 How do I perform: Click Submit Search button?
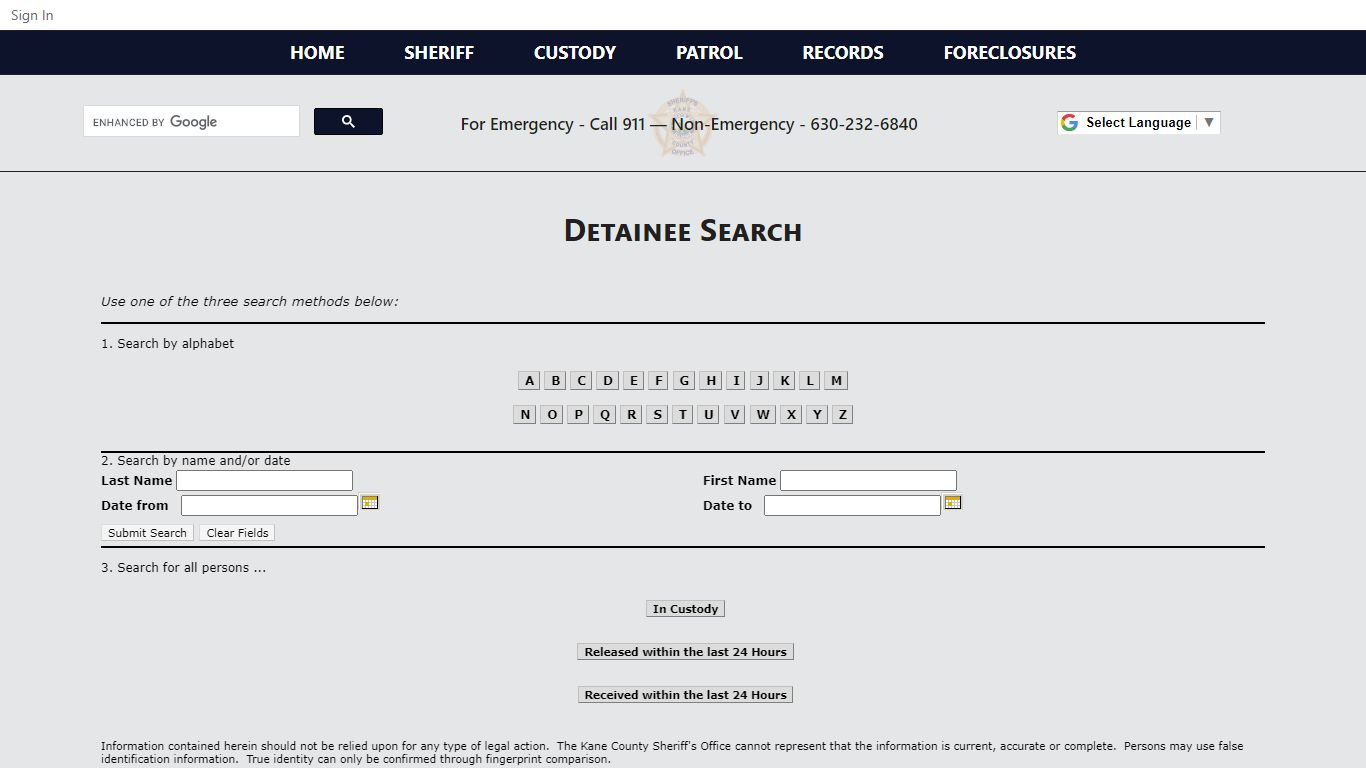coord(147,533)
